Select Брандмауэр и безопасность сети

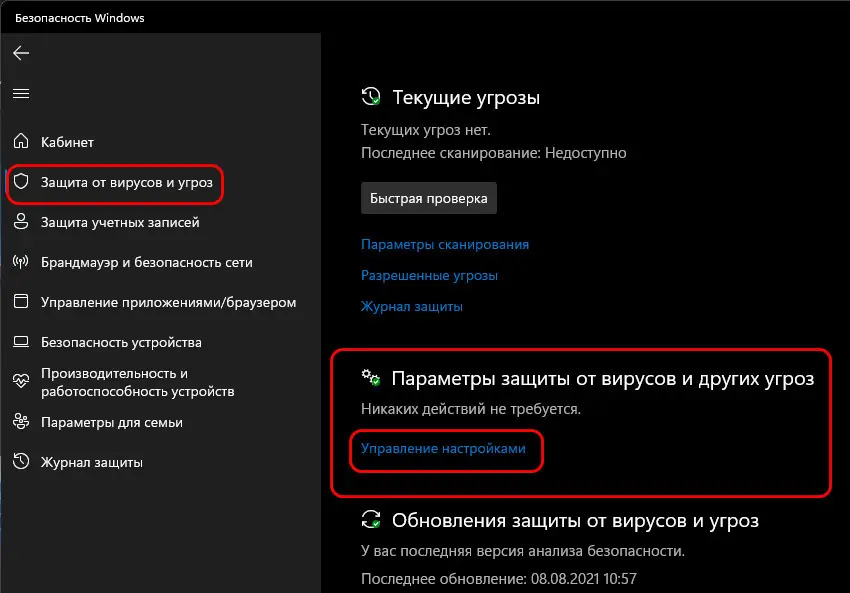tap(146, 263)
